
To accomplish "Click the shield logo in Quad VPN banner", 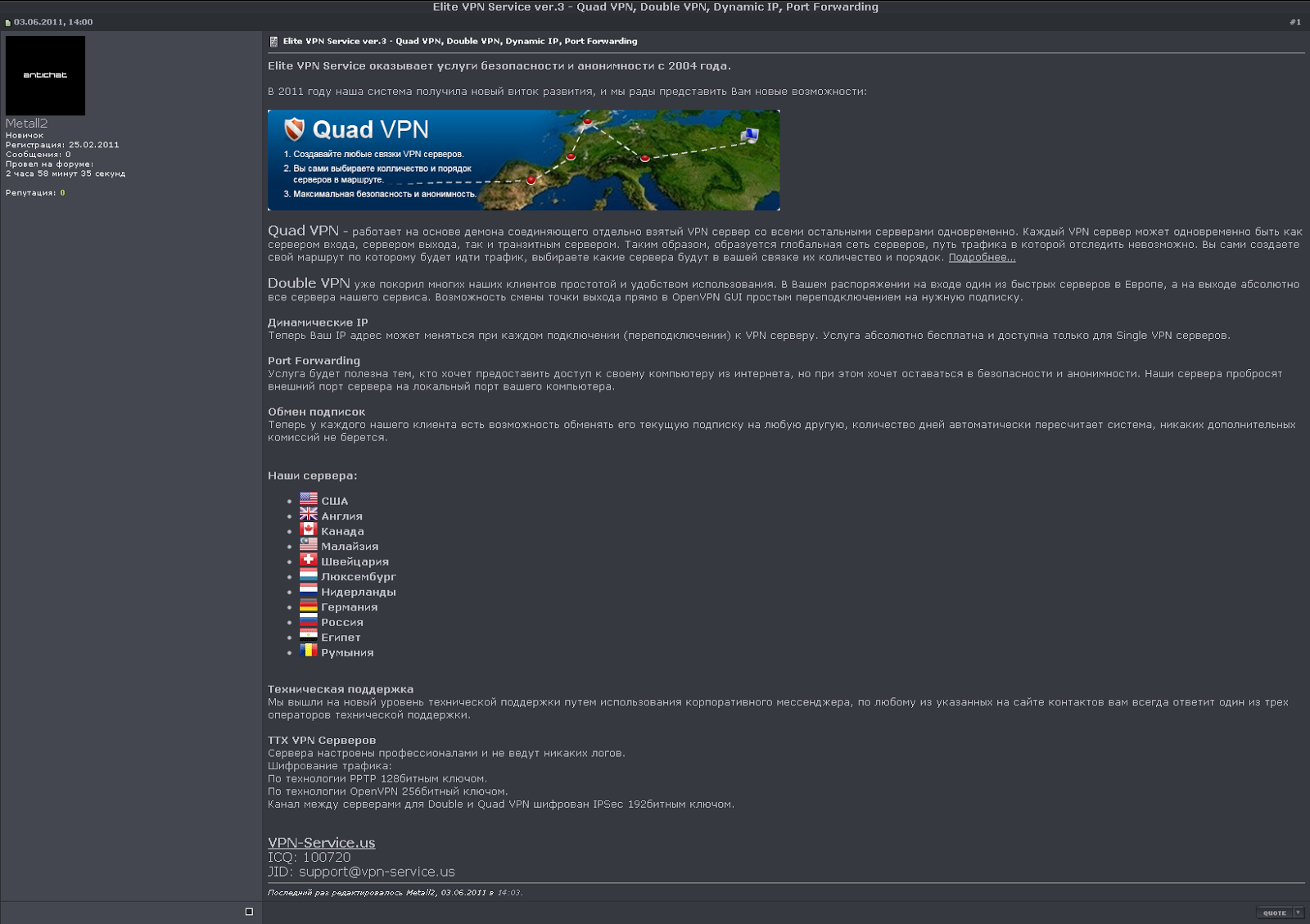I will 294,128.
